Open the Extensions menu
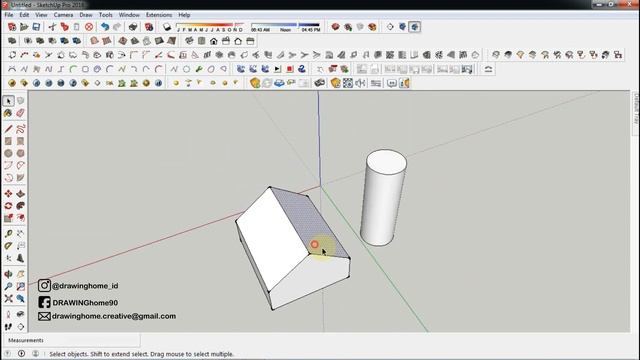This screenshot has height=360, width=640. point(159,15)
